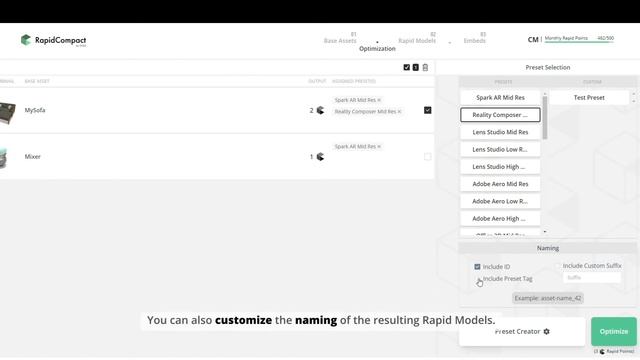Viewport: 640px width, 360px height.
Task: Click the Monthly Rapid Points progress bar
Action: [x=579, y=42]
